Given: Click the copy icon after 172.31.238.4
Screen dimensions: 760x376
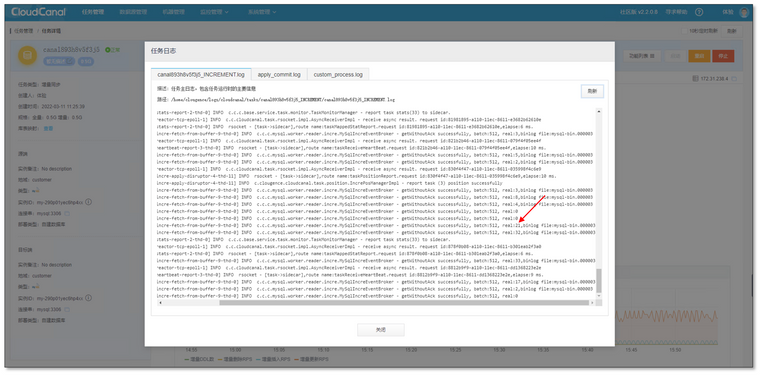Looking at the screenshot, I should [734, 78].
